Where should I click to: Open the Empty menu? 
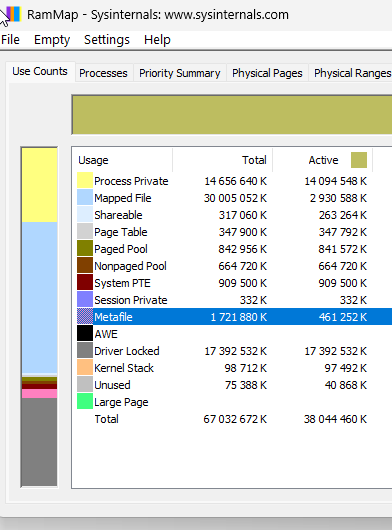pyautogui.click(x=52, y=40)
